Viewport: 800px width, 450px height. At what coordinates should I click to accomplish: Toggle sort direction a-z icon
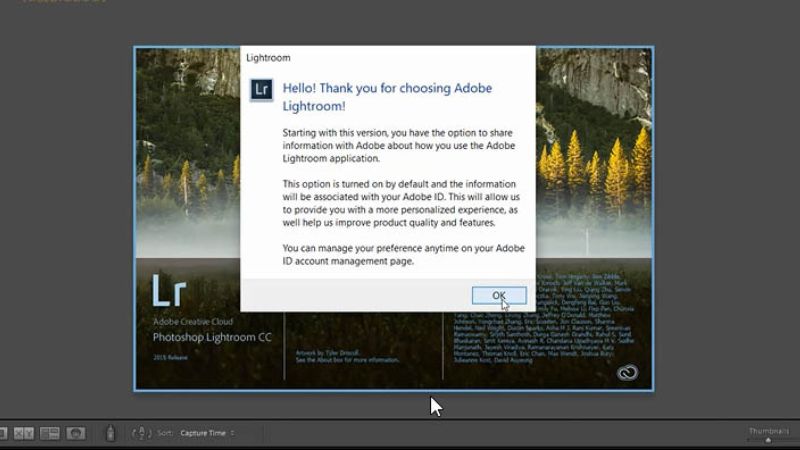point(141,433)
